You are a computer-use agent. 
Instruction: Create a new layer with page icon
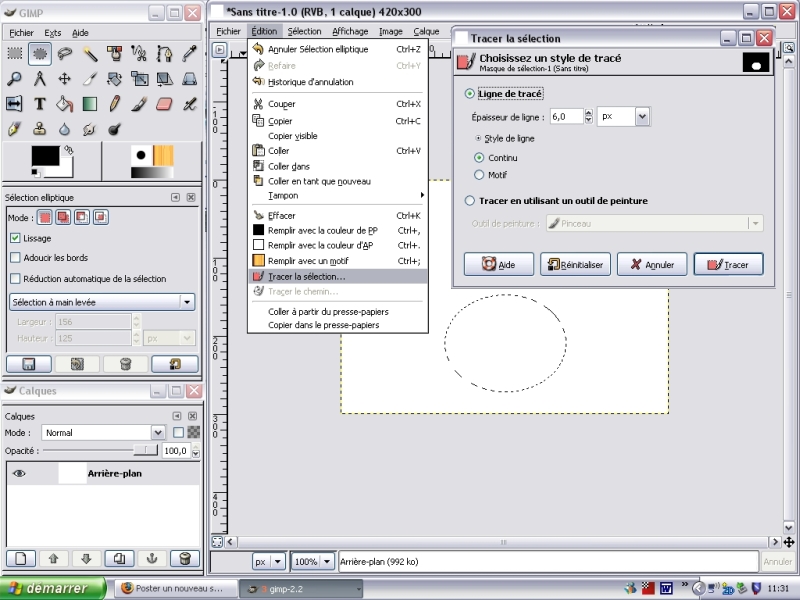tap(21, 558)
